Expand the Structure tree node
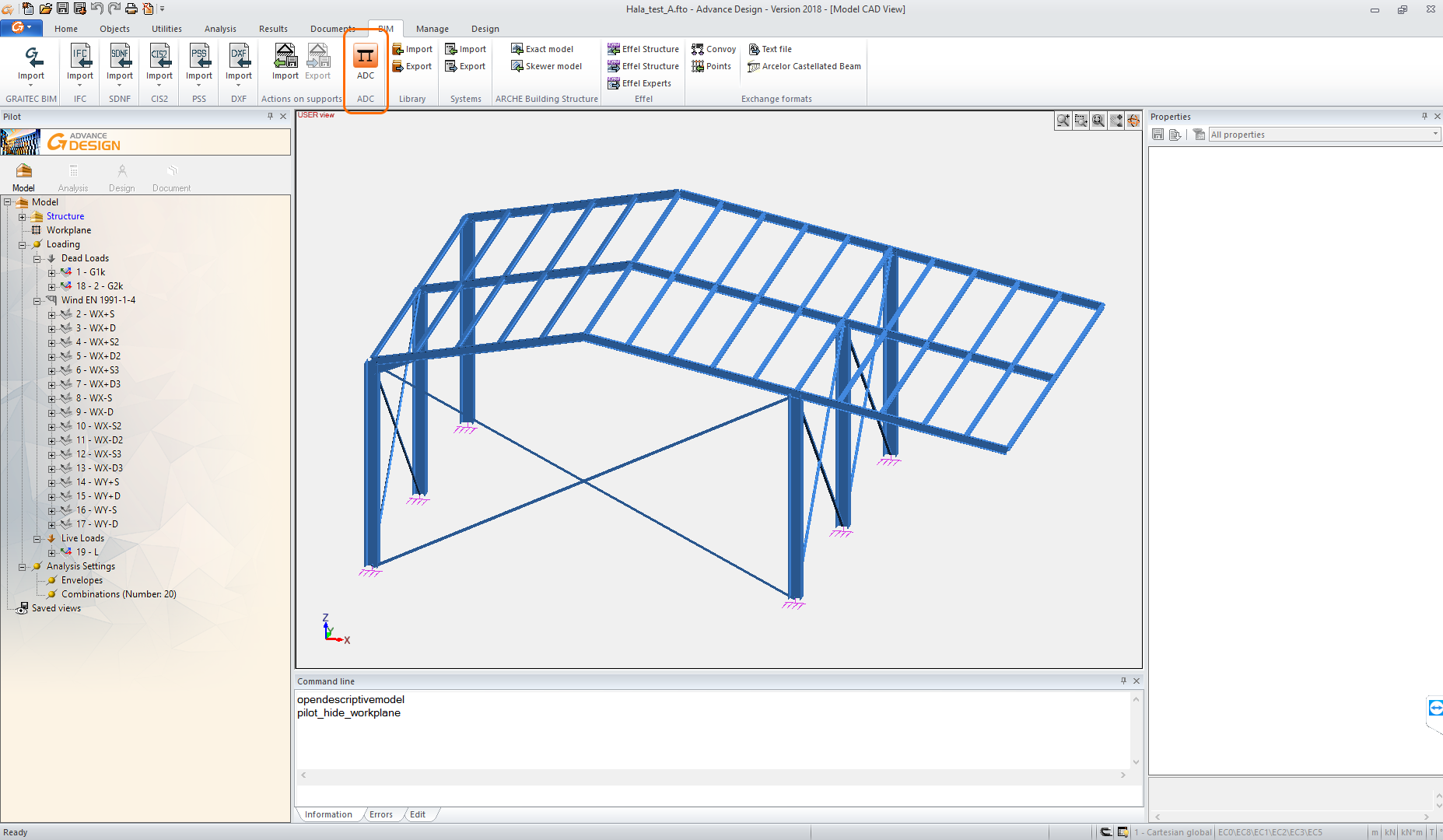 (23, 217)
